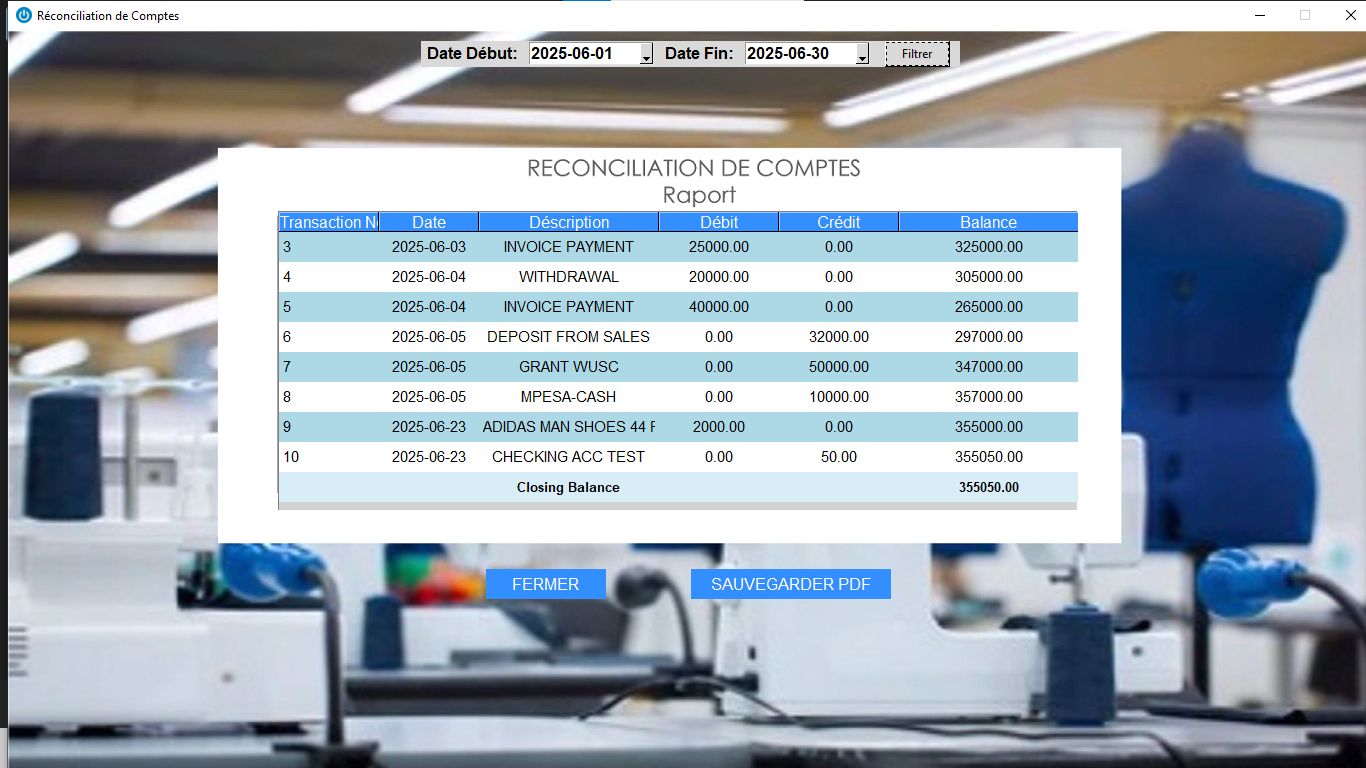
Task: Click the Date Début date field
Action: coord(584,54)
